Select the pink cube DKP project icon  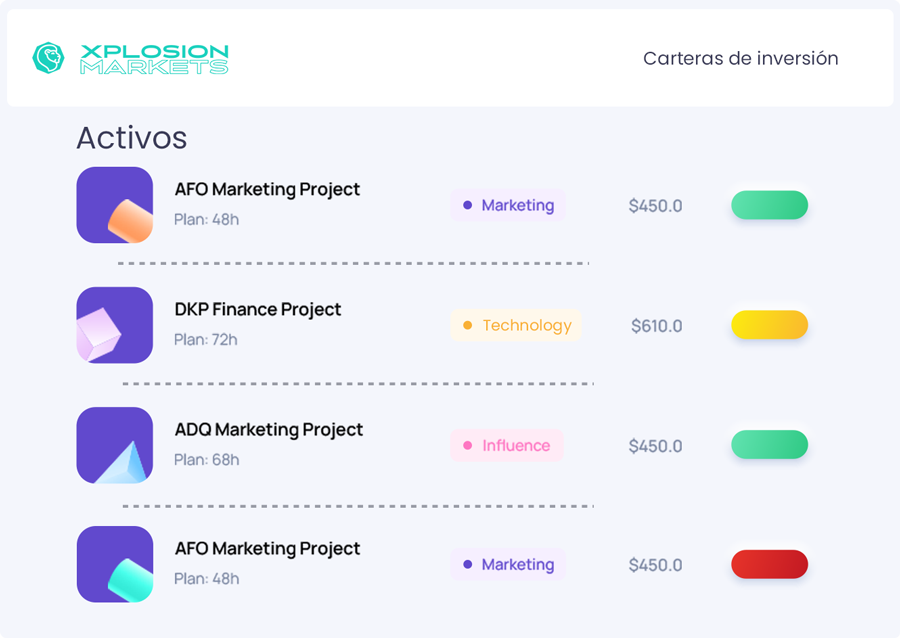pos(115,325)
